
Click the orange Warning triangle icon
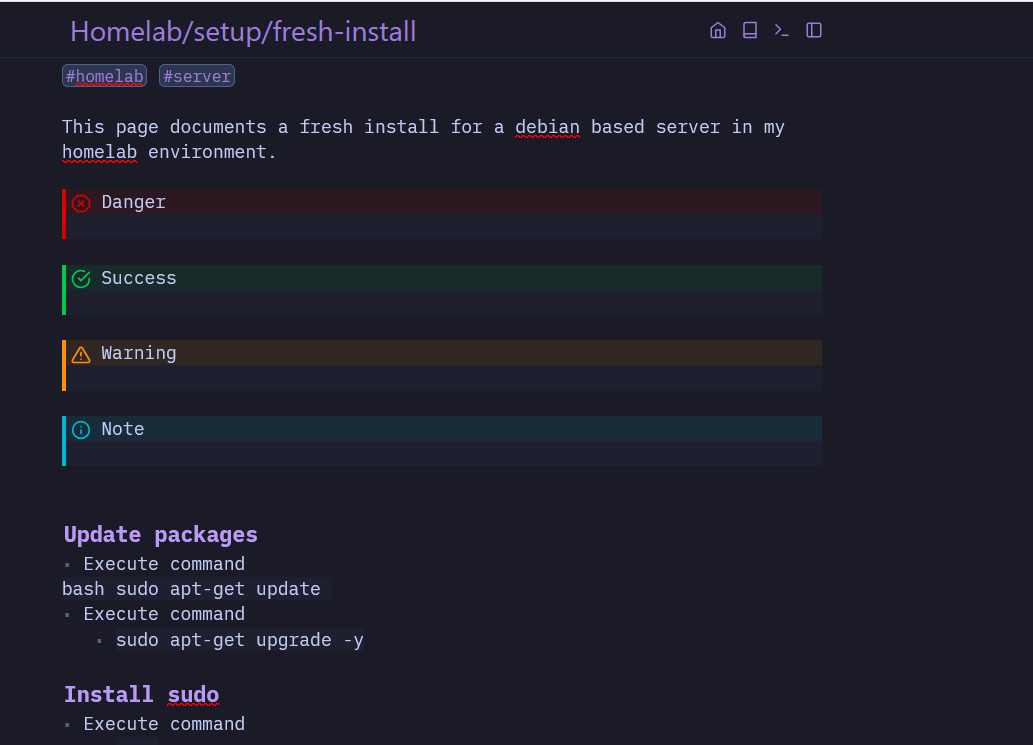point(81,354)
